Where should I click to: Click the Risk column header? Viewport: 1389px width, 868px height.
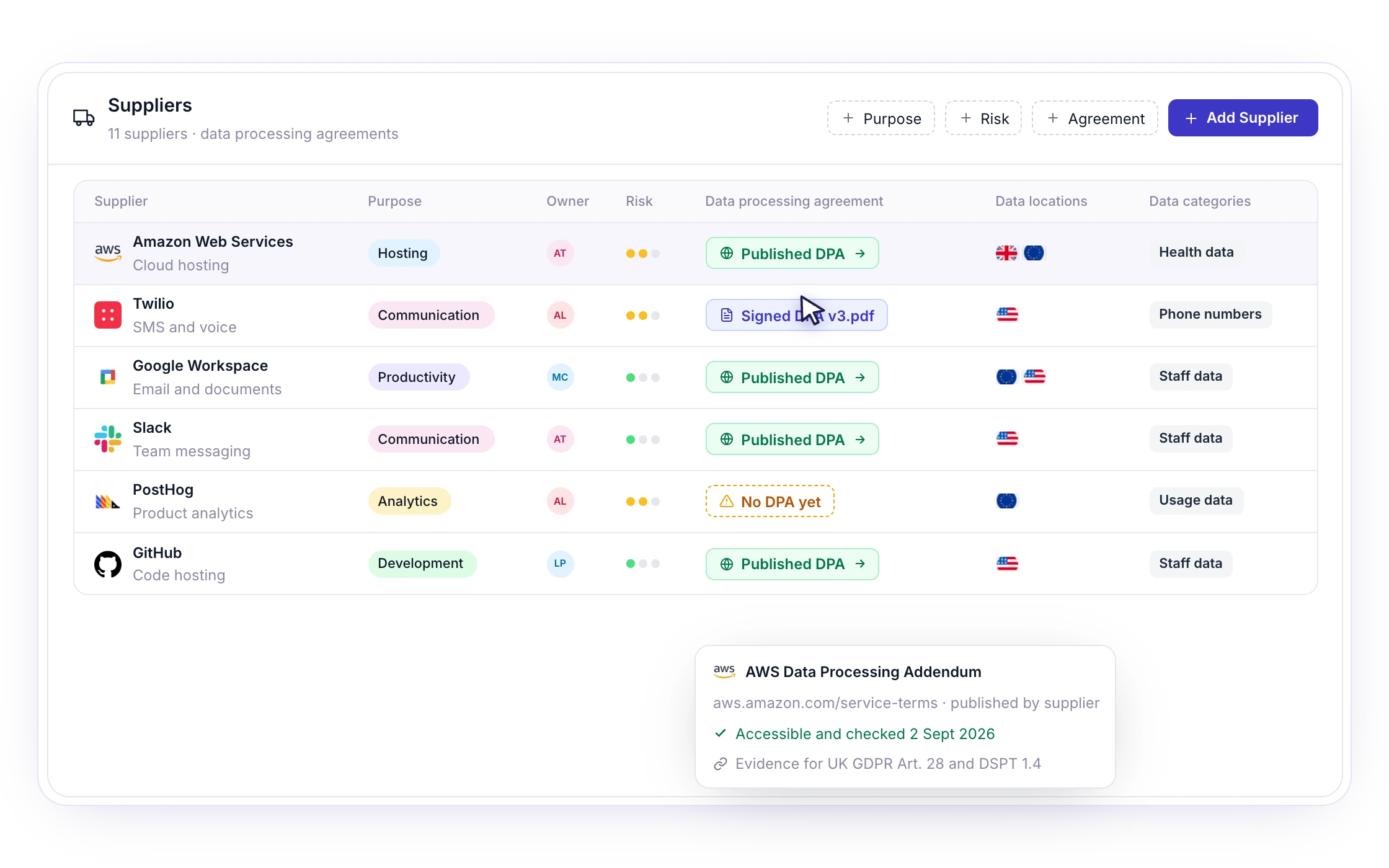[639, 201]
